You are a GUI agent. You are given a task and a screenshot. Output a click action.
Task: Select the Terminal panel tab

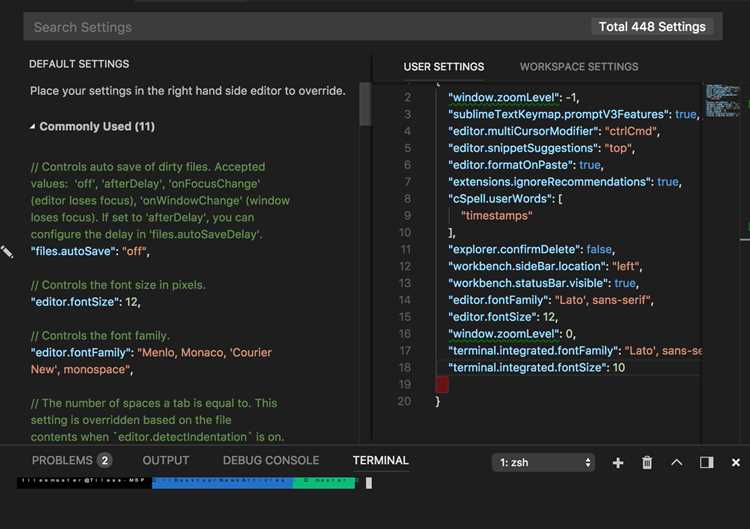[x=380, y=460]
